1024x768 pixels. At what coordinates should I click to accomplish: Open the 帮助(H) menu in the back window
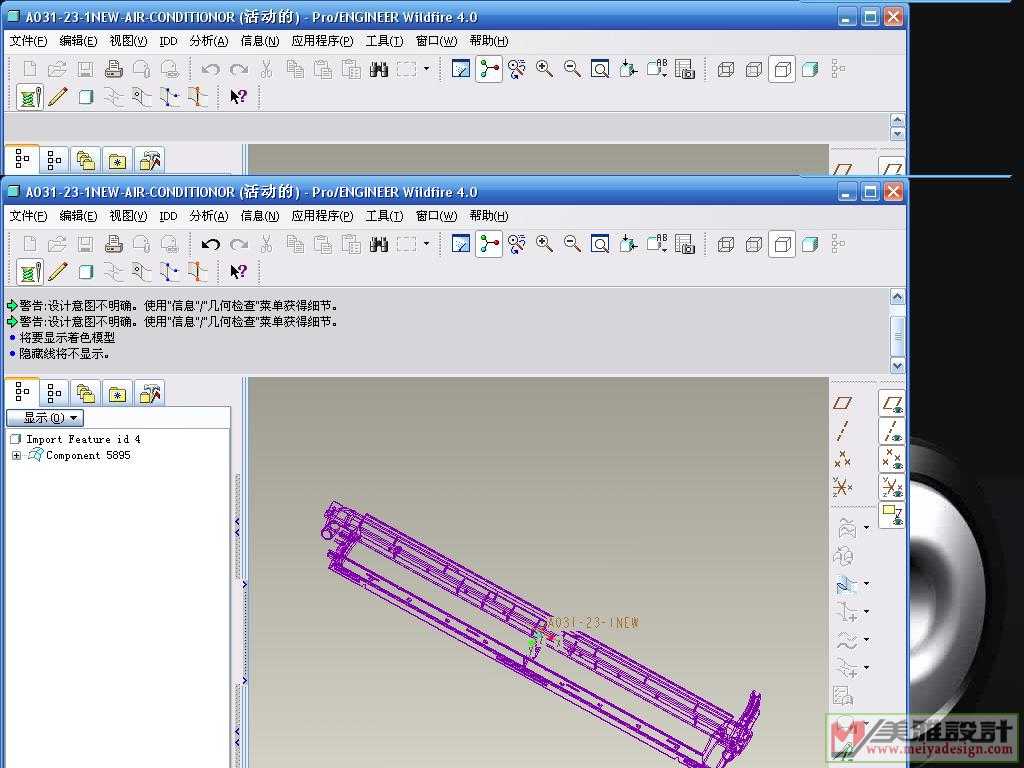488,41
